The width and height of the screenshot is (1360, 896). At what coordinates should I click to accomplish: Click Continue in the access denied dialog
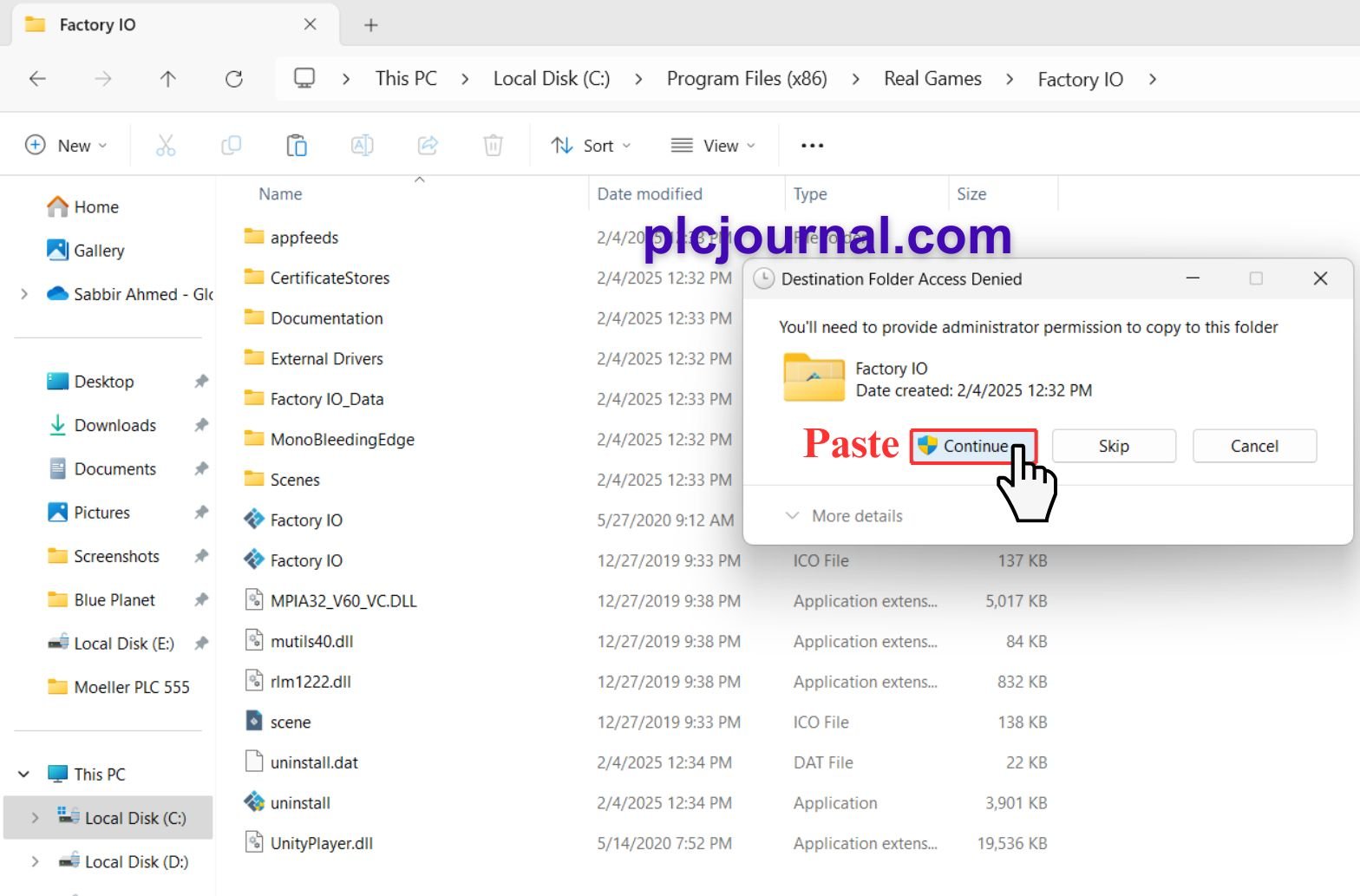tap(973, 446)
